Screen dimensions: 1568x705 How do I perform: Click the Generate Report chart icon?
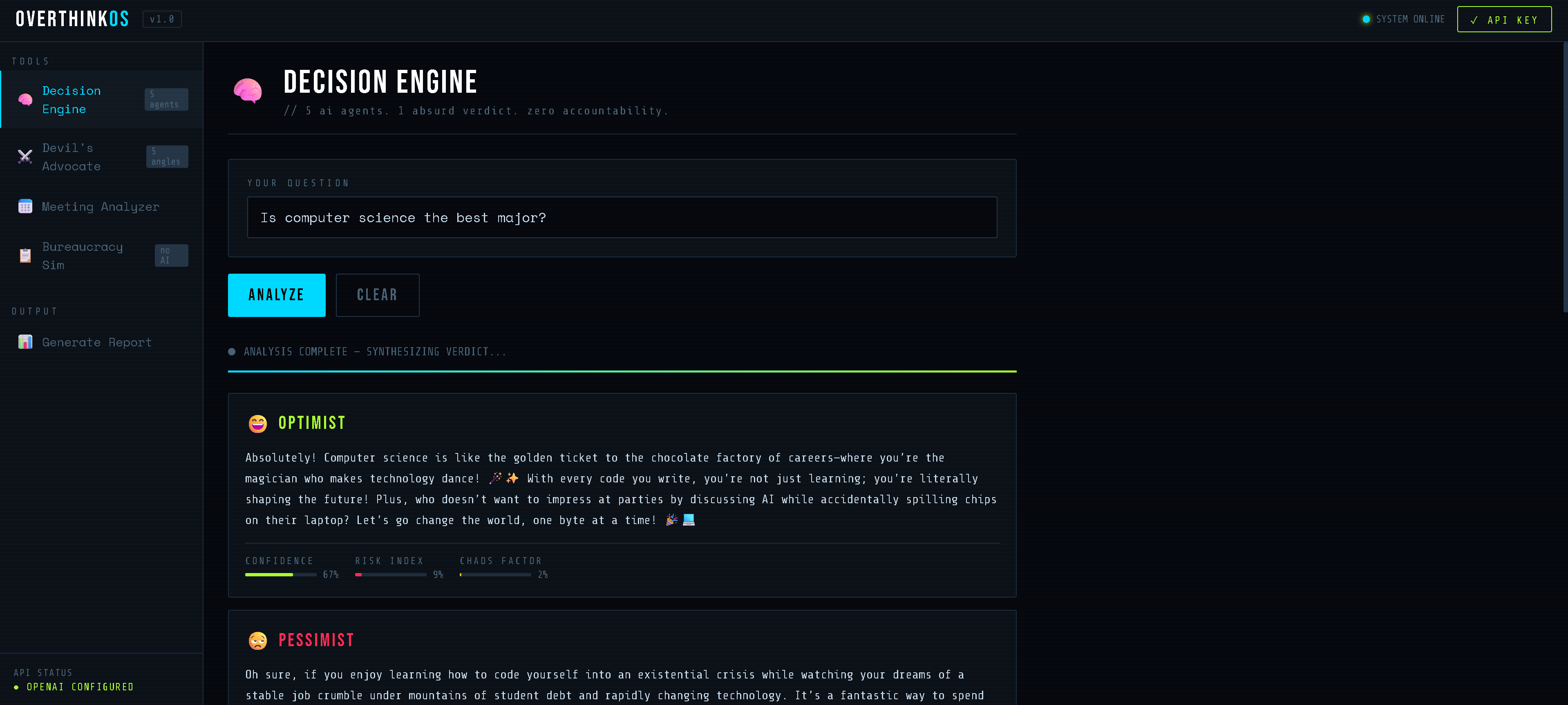pyautogui.click(x=25, y=342)
